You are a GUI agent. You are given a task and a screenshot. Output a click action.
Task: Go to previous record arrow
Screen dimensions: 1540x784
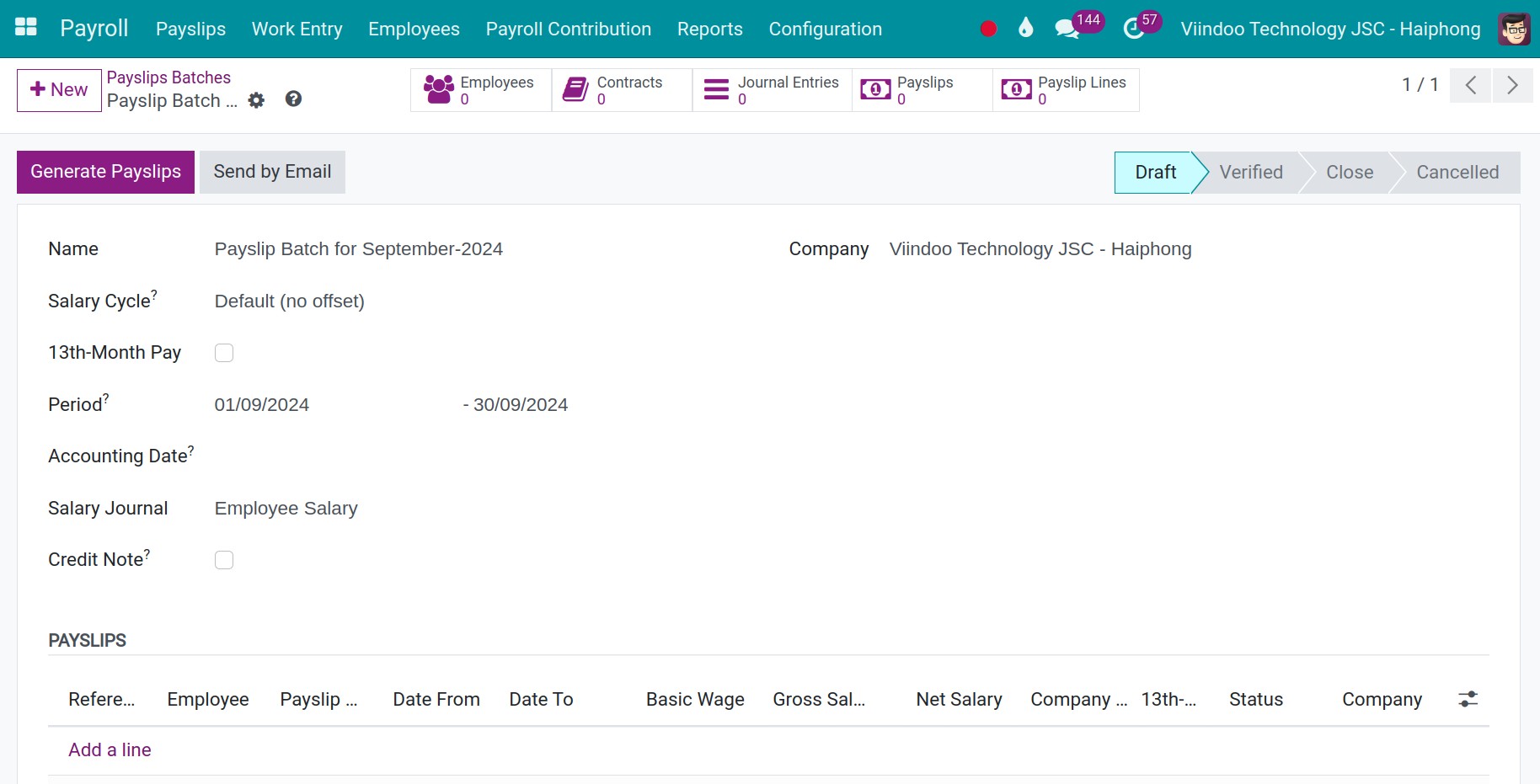tap(1471, 85)
